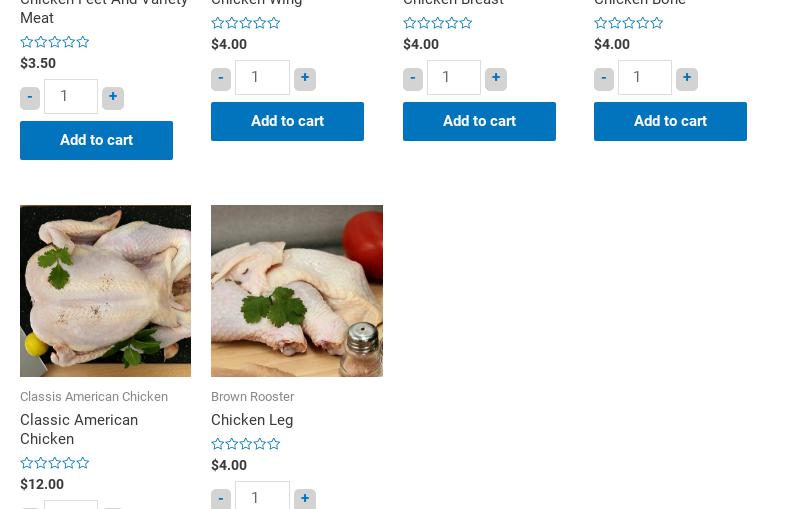785x509 pixels.
Task: Rate Chicken Leg using the star rating
Action: (246, 444)
